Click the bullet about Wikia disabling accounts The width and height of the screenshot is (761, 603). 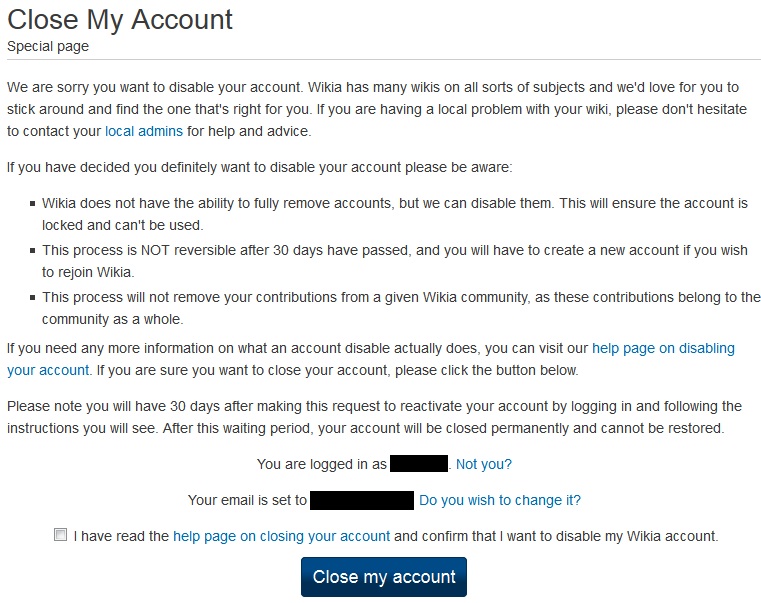pos(394,214)
